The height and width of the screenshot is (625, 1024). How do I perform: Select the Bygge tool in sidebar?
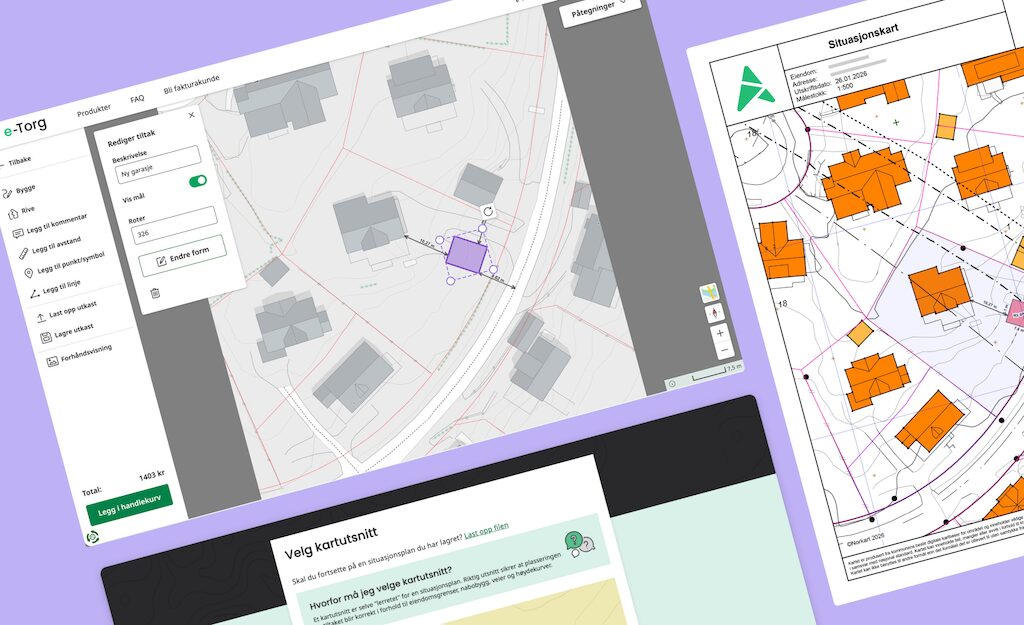point(25,189)
